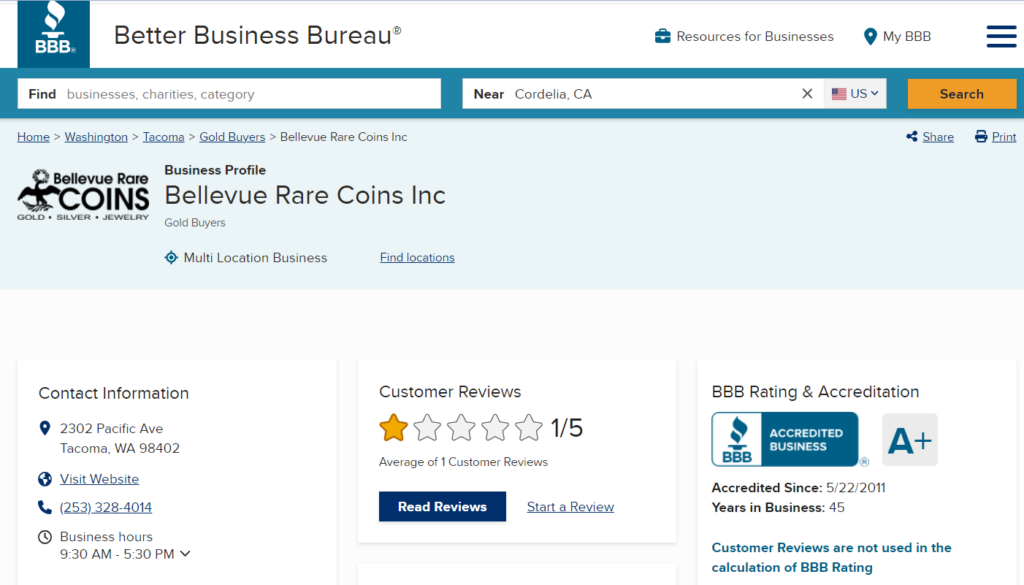Click the globe website icon
1024x585 pixels.
click(x=44, y=479)
